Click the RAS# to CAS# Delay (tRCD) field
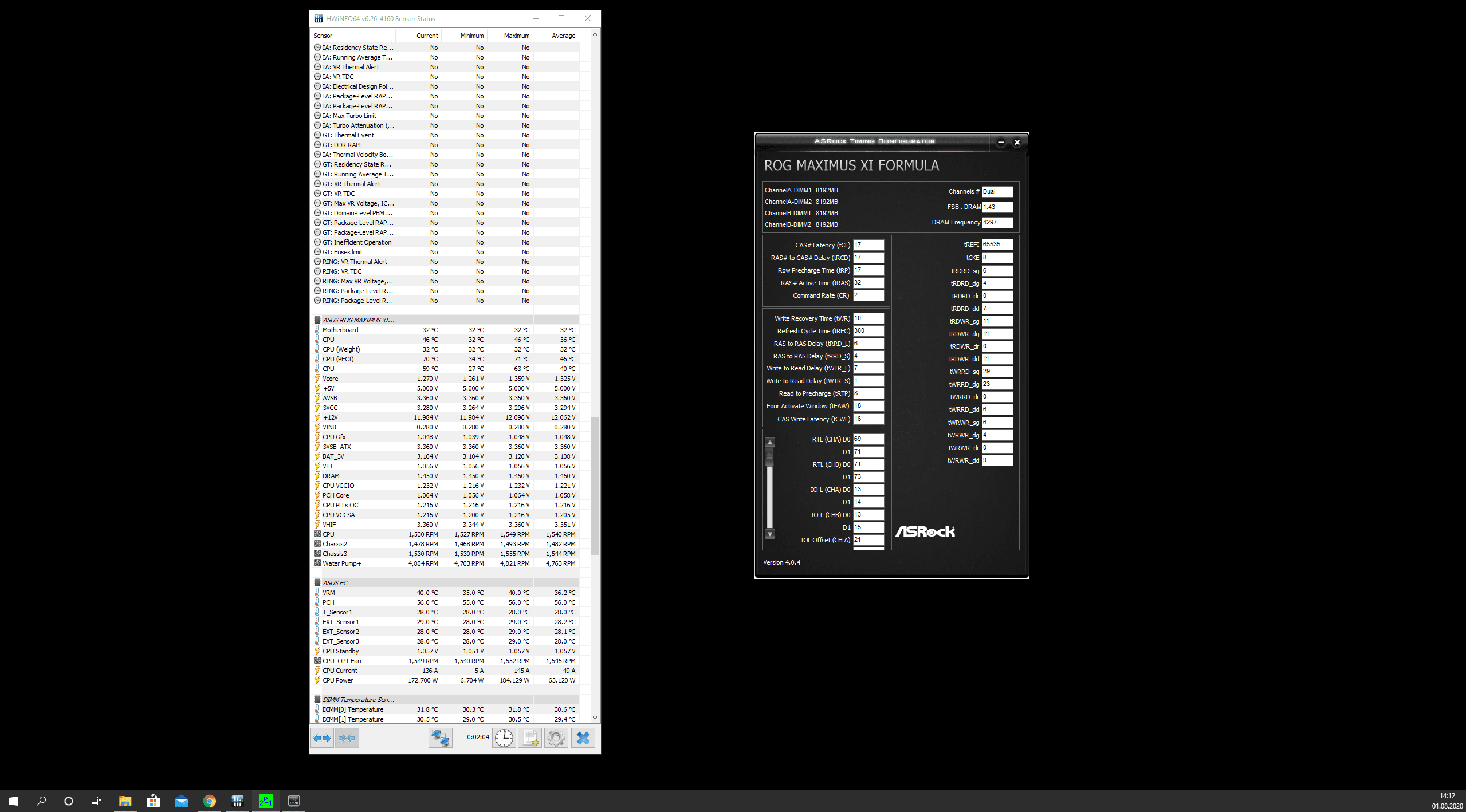Image resolution: width=1466 pixels, height=812 pixels. coord(868,258)
